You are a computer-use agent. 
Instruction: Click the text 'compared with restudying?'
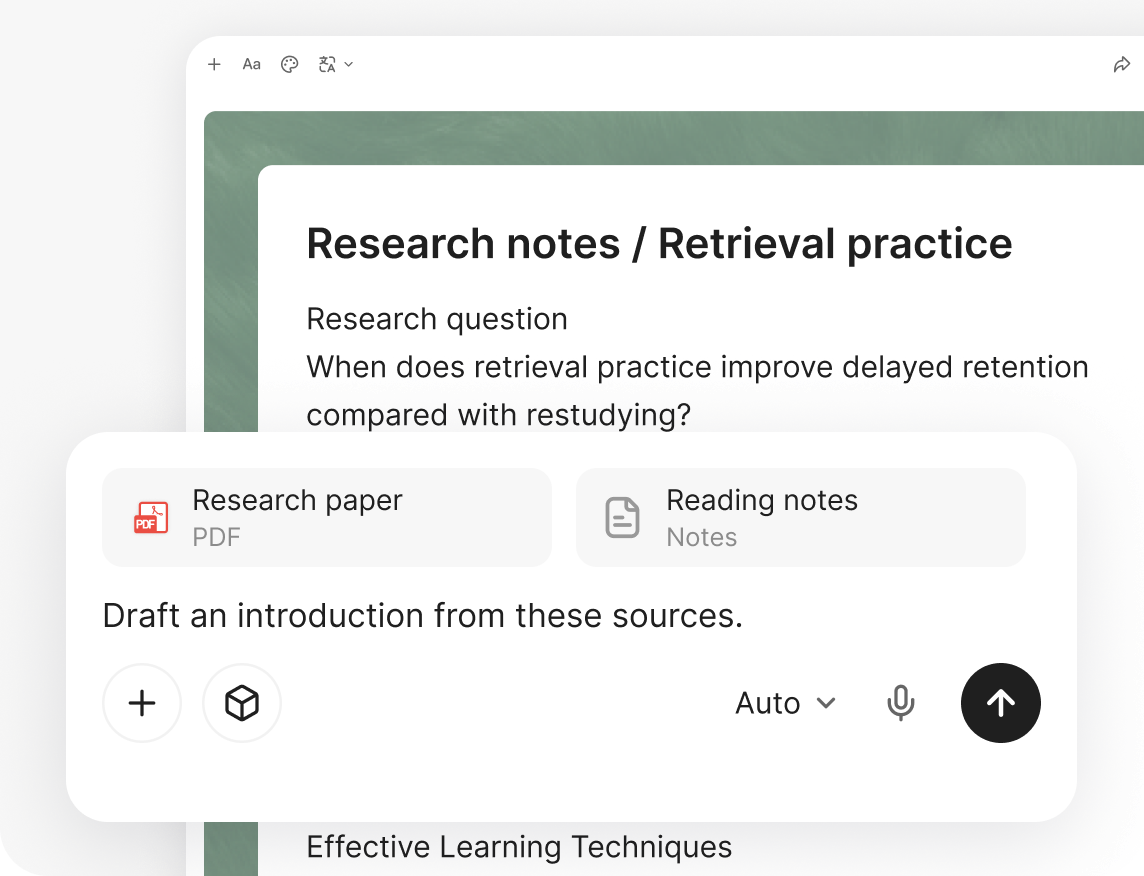[498, 415]
